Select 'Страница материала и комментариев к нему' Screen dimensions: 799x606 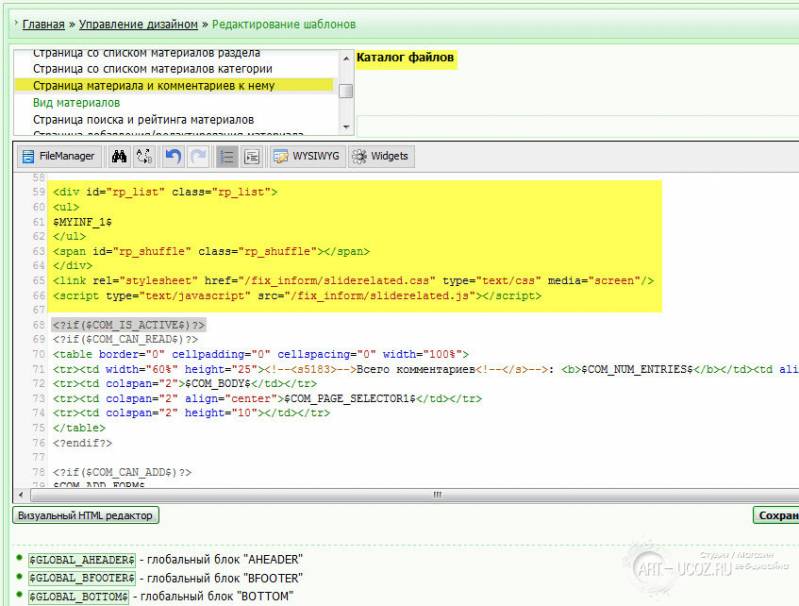pos(153,86)
